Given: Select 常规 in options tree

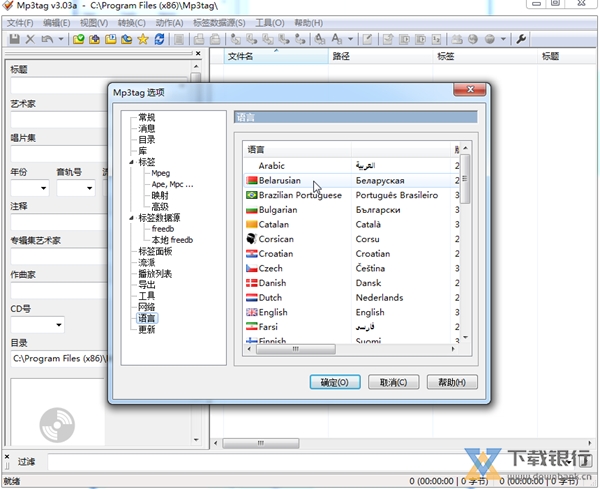Looking at the screenshot, I should [x=147, y=117].
